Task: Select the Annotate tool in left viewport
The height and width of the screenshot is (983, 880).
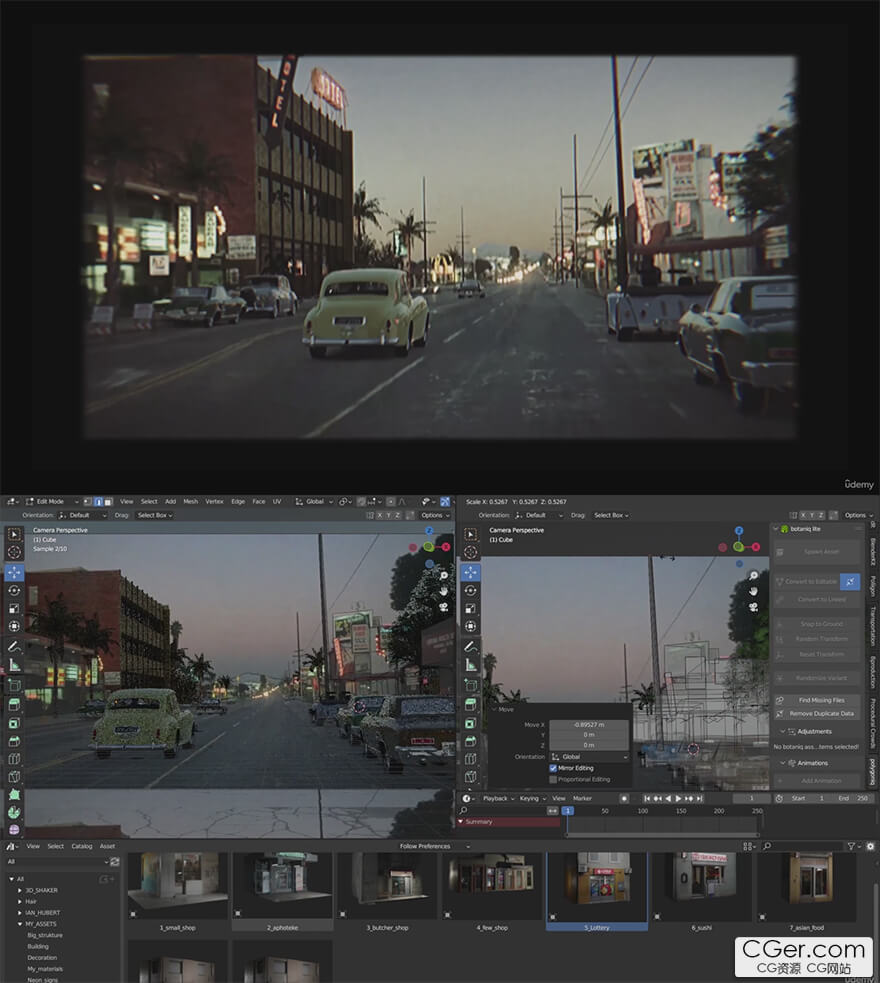Action: pyautogui.click(x=14, y=646)
